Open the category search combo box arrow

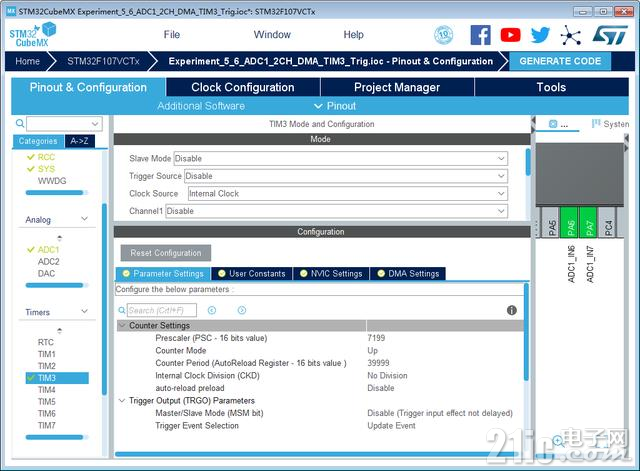(95, 124)
